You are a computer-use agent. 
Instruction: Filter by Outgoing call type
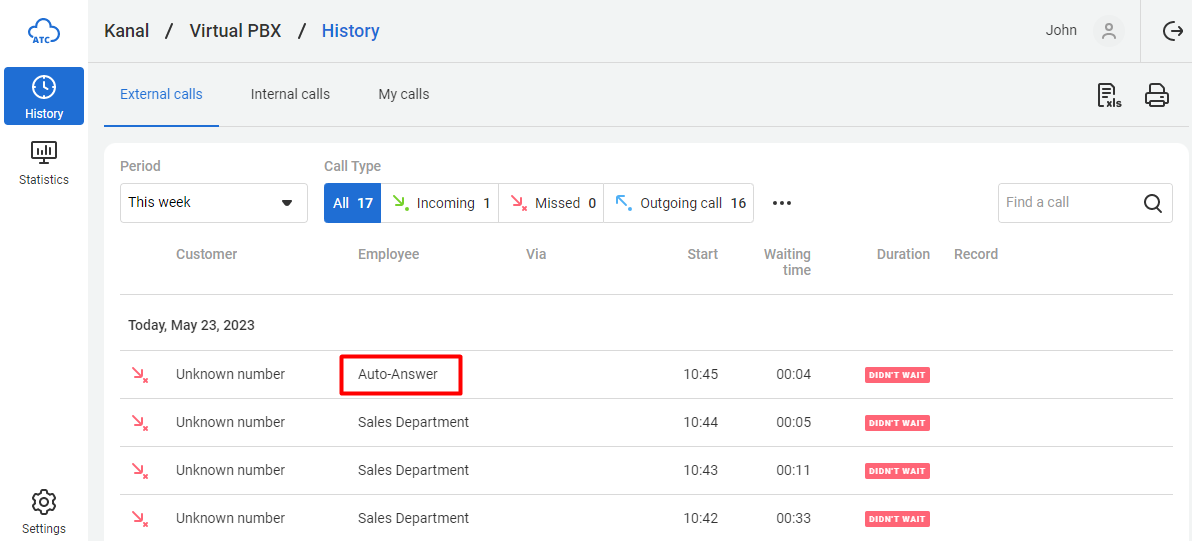click(679, 203)
